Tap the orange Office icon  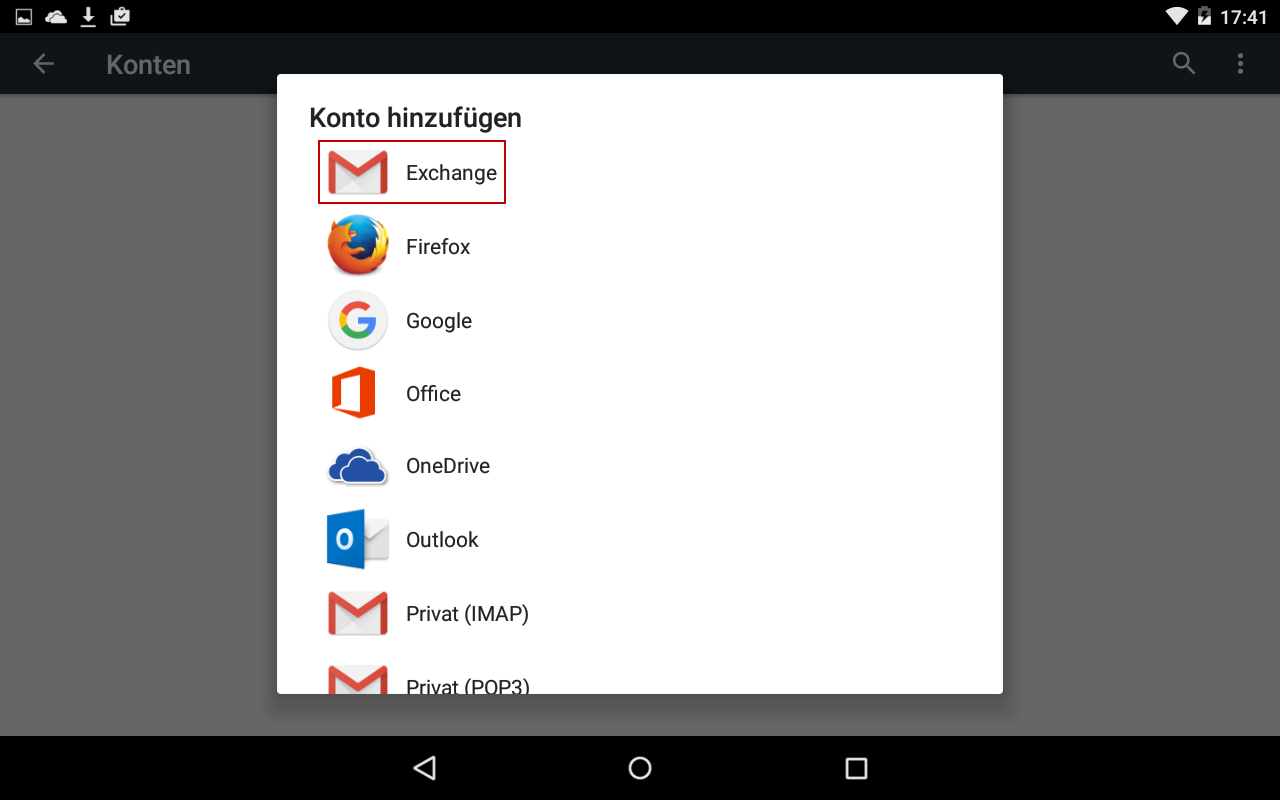click(354, 393)
